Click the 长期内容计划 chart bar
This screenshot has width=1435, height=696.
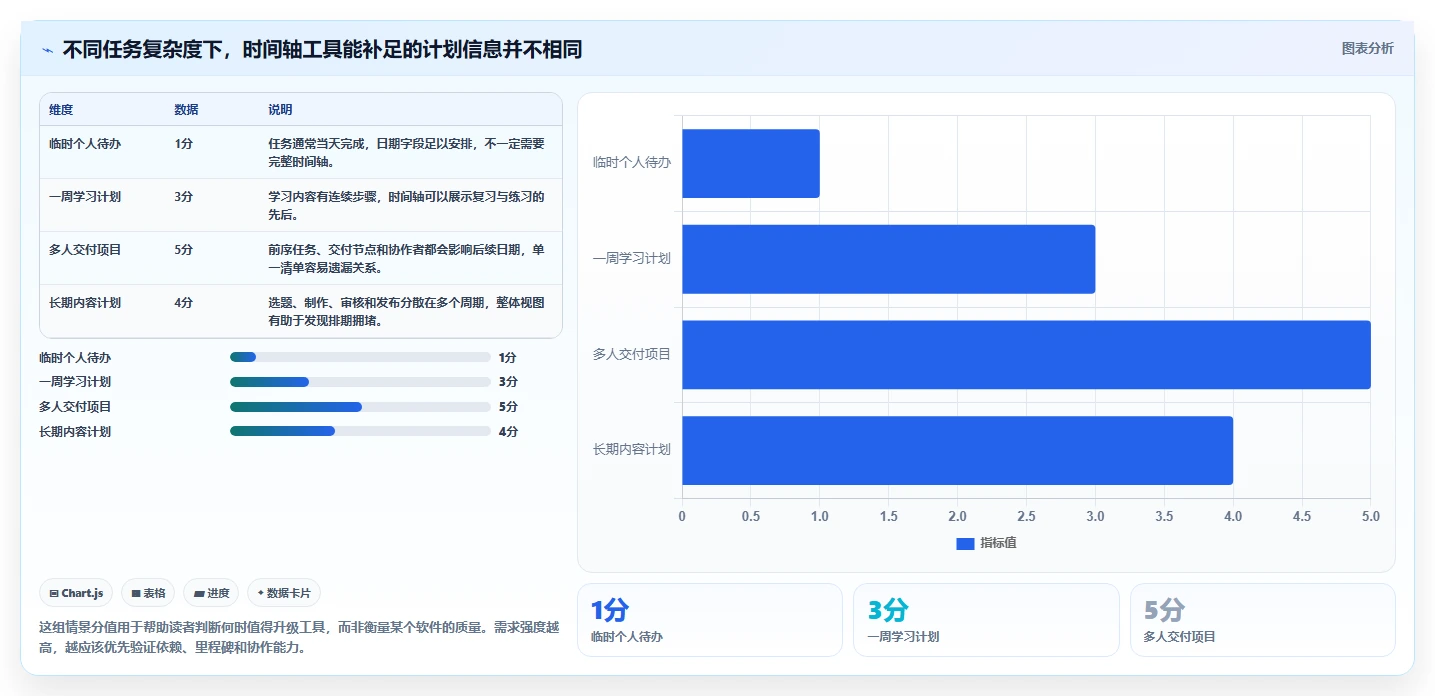pyautogui.click(x=957, y=450)
